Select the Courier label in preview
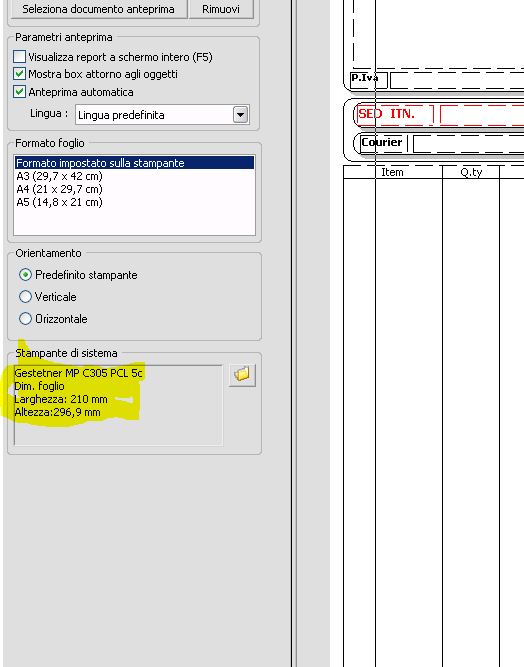Viewport: 524px width, 667px height. pyautogui.click(x=382, y=143)
